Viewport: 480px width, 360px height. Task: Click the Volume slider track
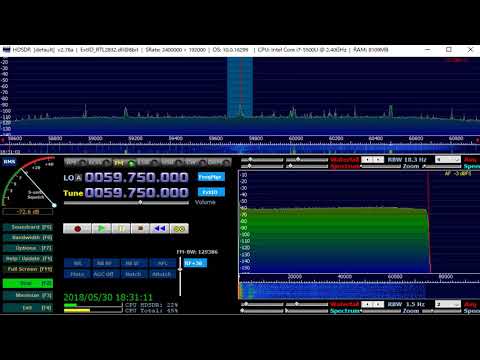(x=126, y=203)
